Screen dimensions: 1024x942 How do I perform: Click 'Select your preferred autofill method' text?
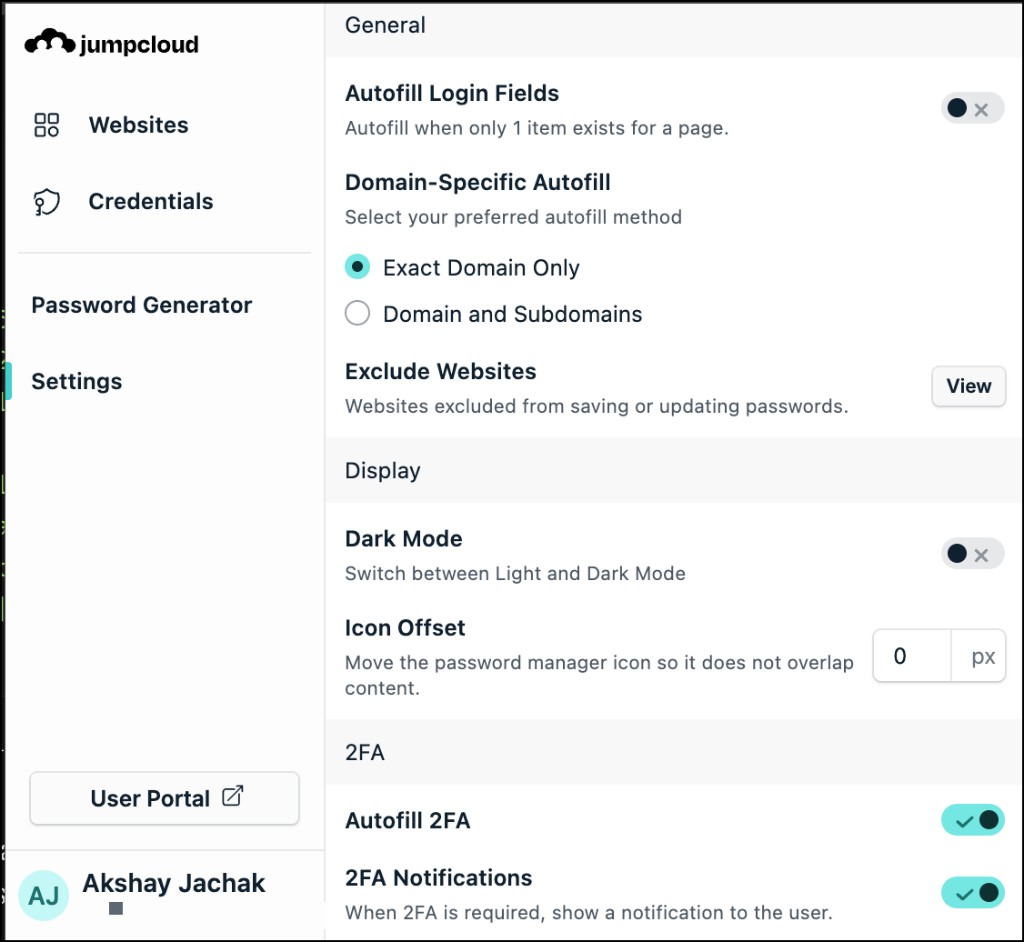(x=513, y=217)
